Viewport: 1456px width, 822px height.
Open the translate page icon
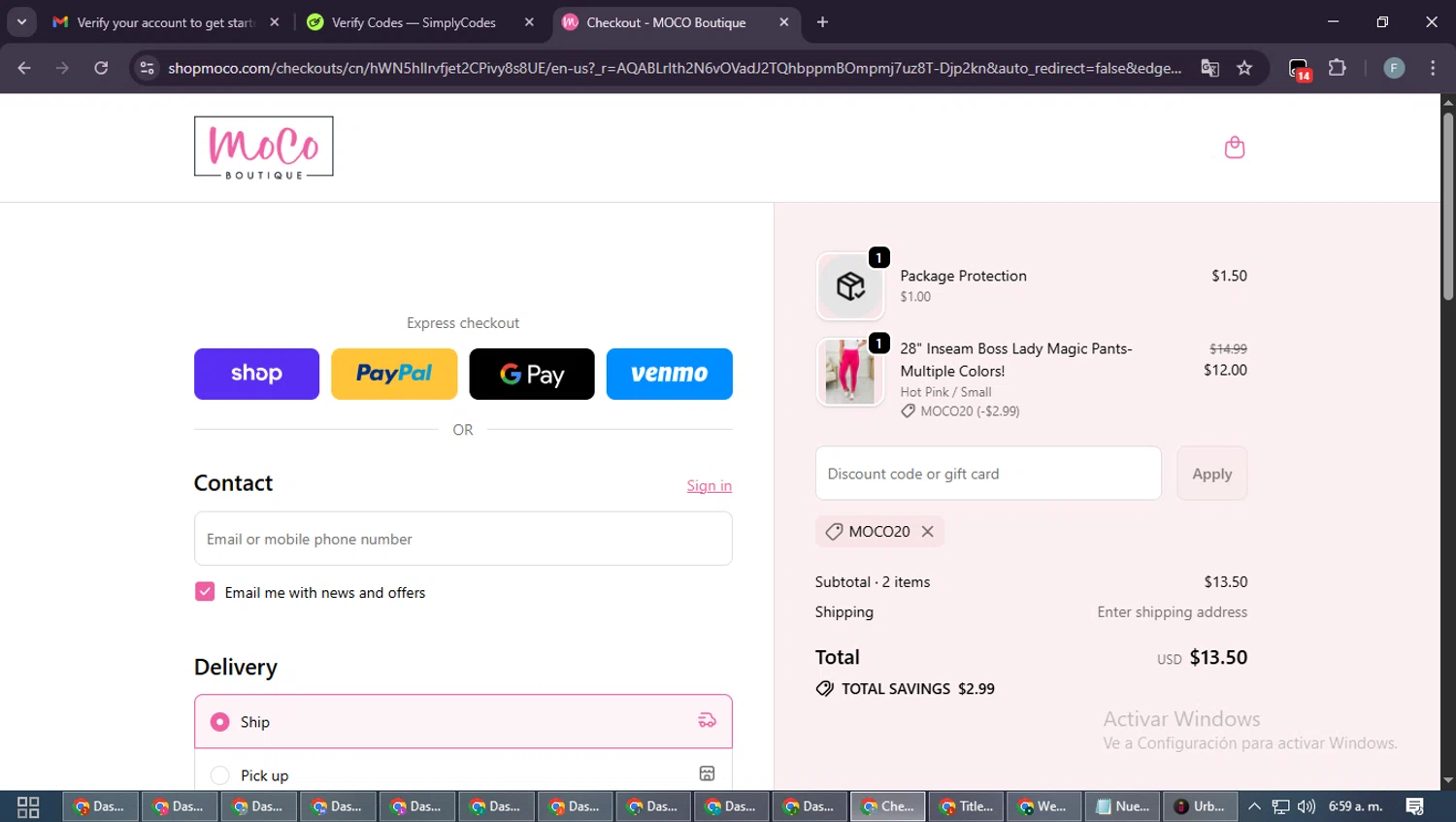(x=1209, y=68)
